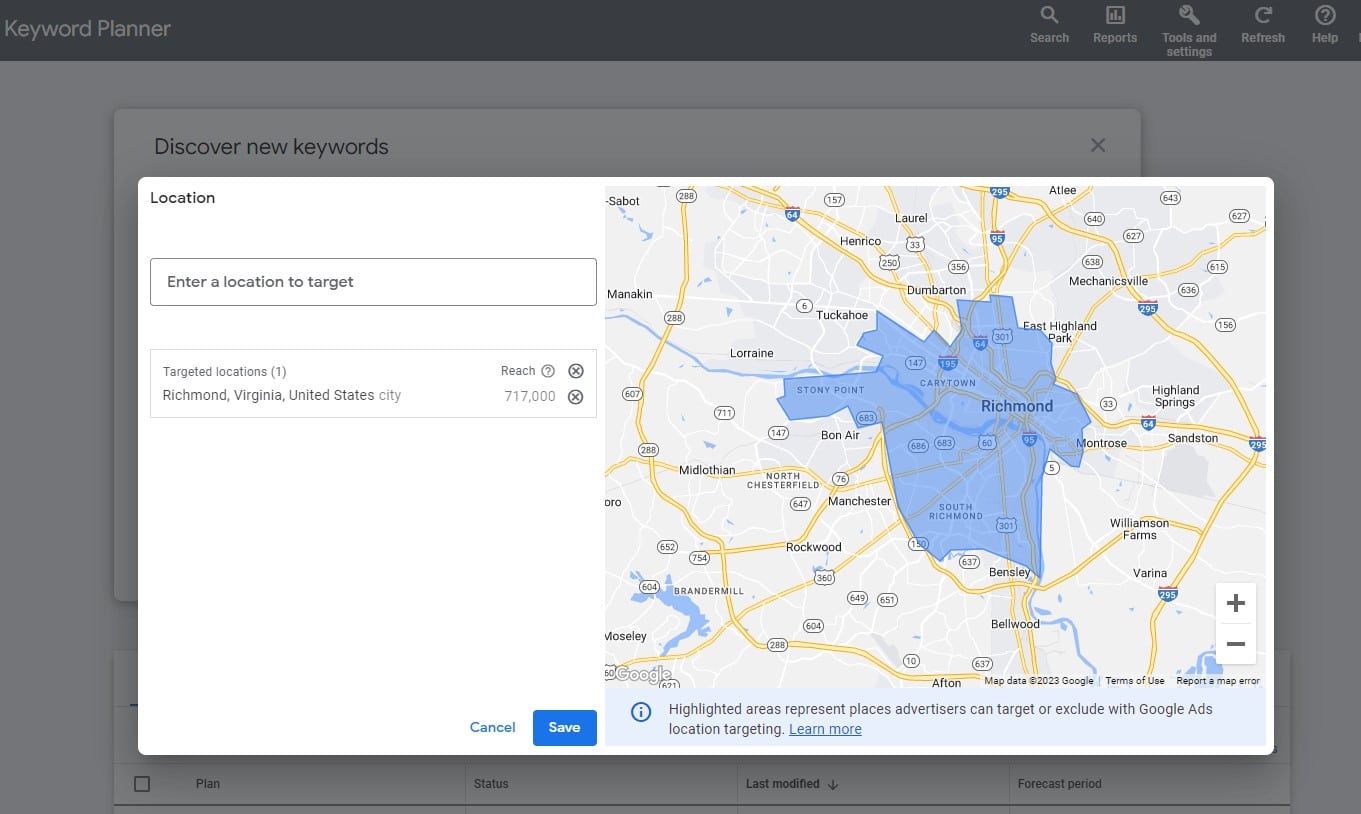Image resolution: width=1361 pixels, height=814 pixels.
Task: Click Williamson Farms label on map
Action: pos(1139,529)
